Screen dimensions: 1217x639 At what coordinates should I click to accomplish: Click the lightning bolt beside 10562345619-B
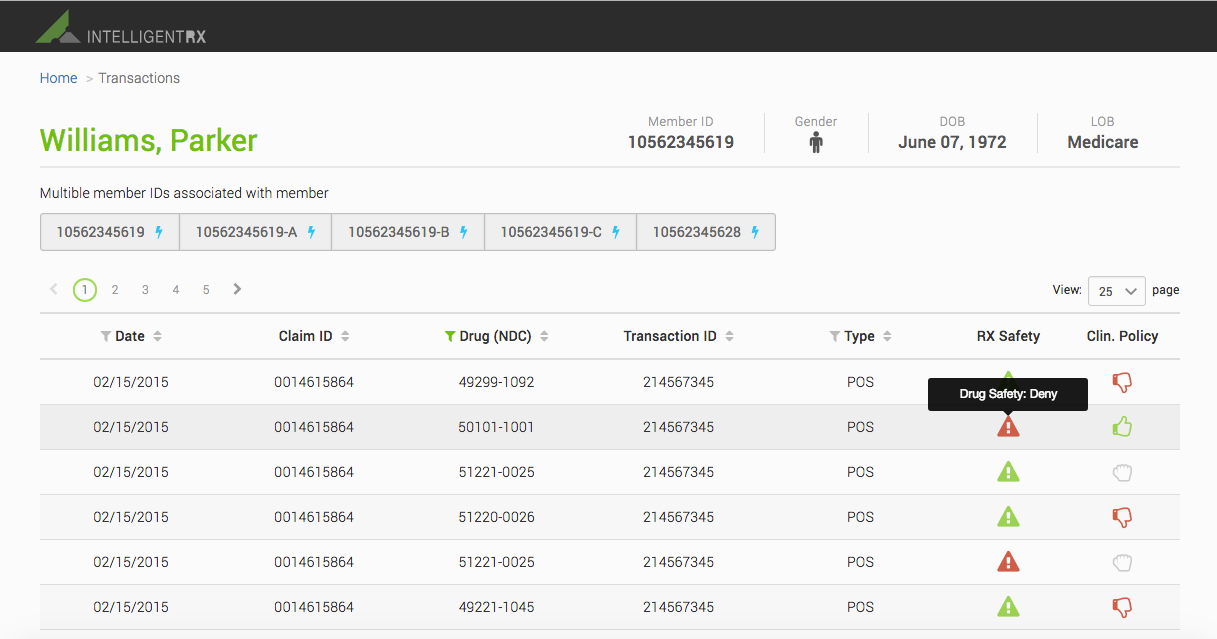click(464, 232)
